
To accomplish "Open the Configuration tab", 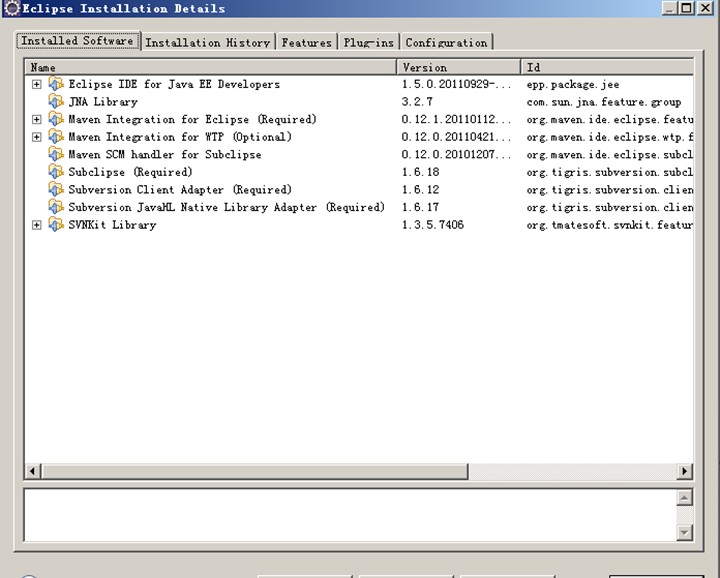I will tap(446, 42).
